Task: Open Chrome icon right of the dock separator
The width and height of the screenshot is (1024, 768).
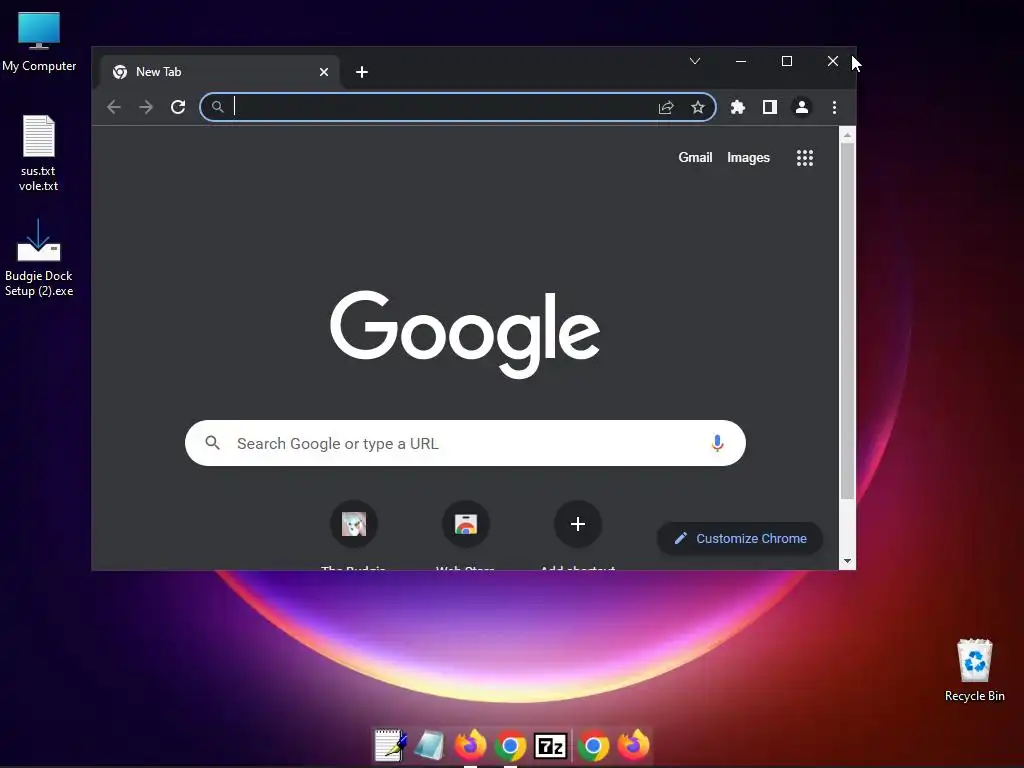Action: pos(593,746)
